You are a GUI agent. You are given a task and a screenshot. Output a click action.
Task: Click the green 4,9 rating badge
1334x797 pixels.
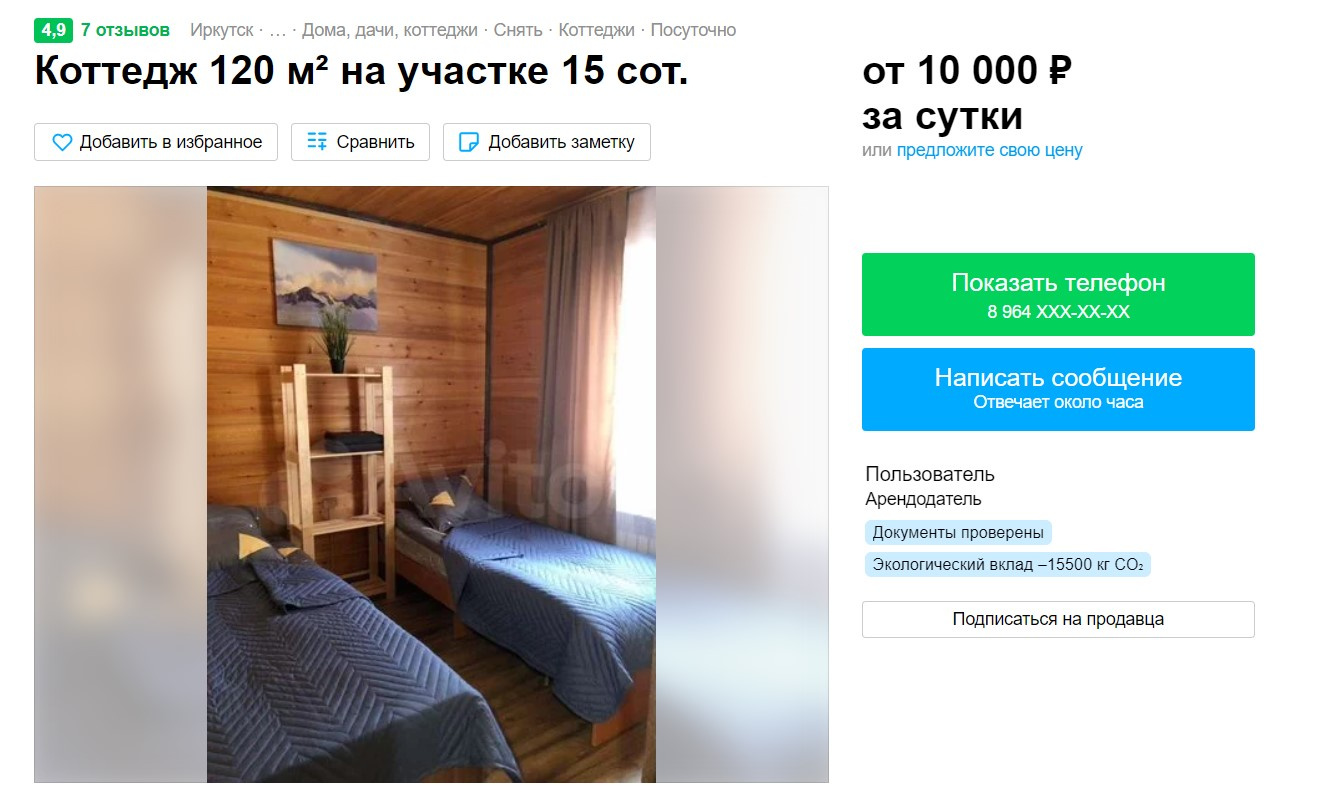[53, 30]
